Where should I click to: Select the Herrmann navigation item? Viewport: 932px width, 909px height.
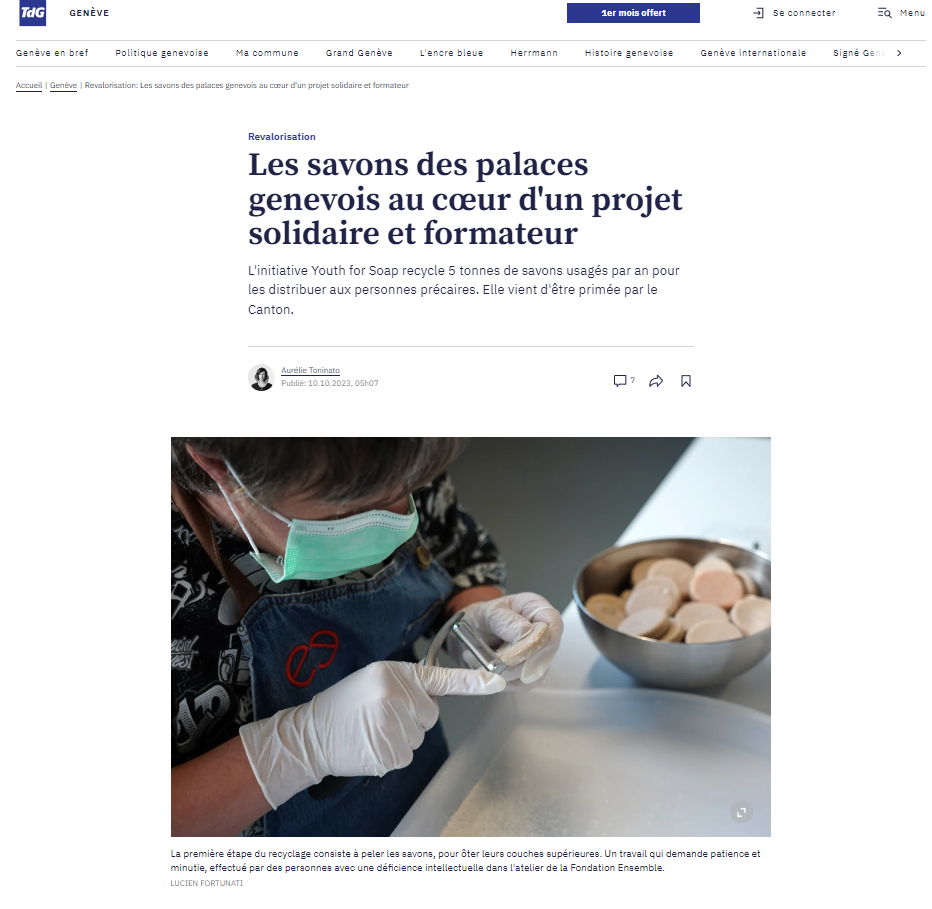tap(534, 53)
